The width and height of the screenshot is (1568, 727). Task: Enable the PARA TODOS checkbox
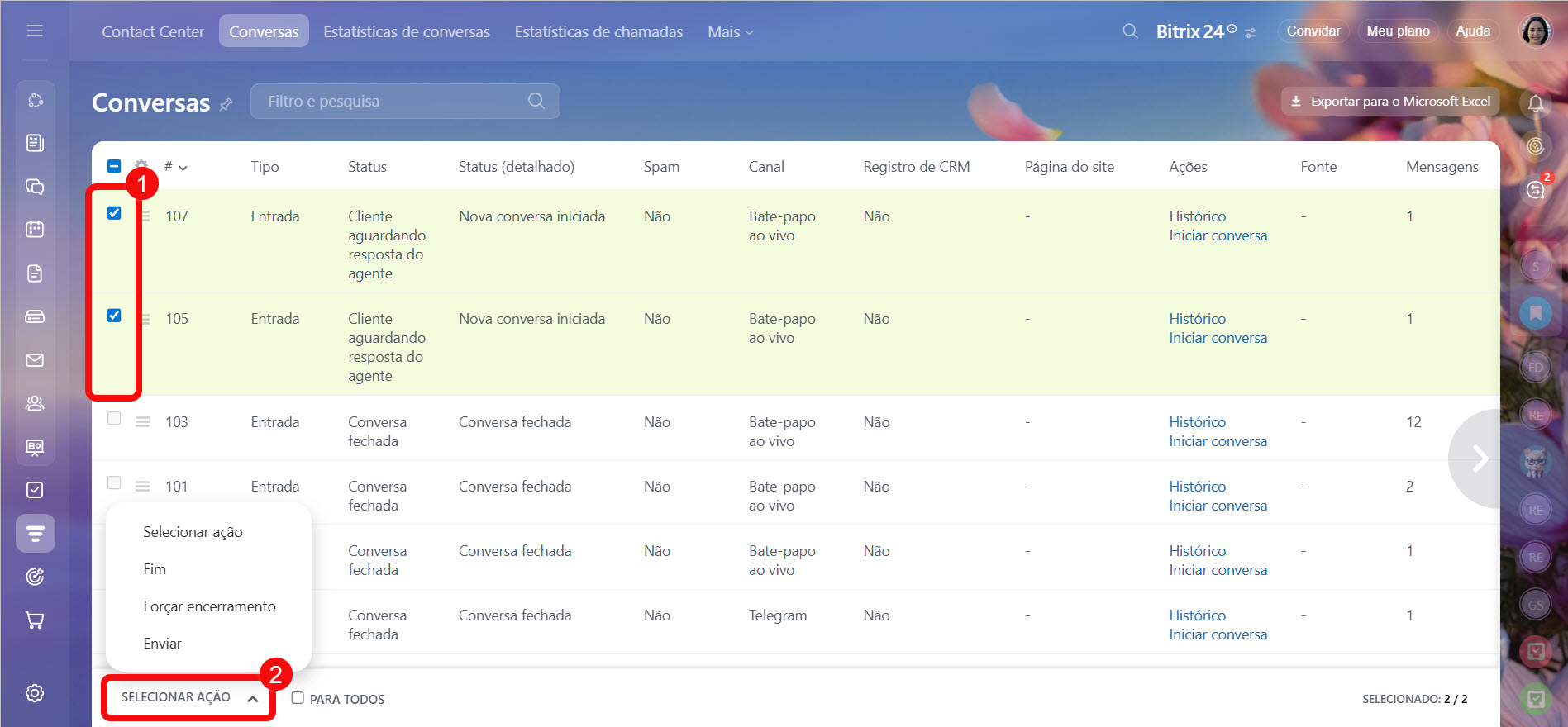coord(298,698)
